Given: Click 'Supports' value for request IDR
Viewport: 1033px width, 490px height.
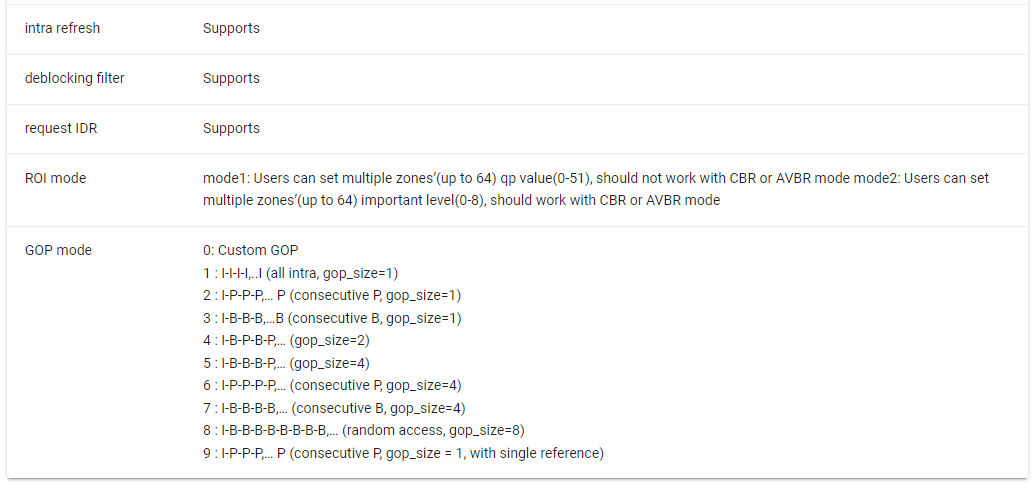Looking at the screenshot, I should tap(231, 129).
